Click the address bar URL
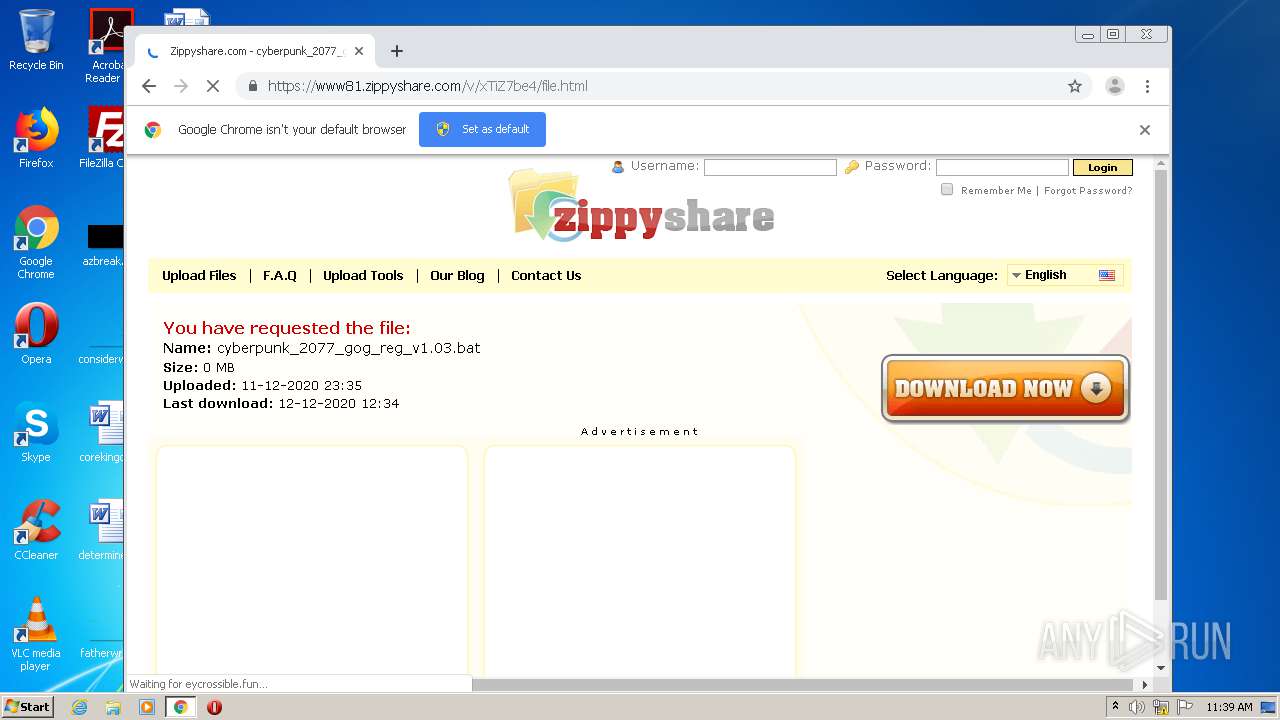This screenshot has height=720, width=1280. point(428,86)
